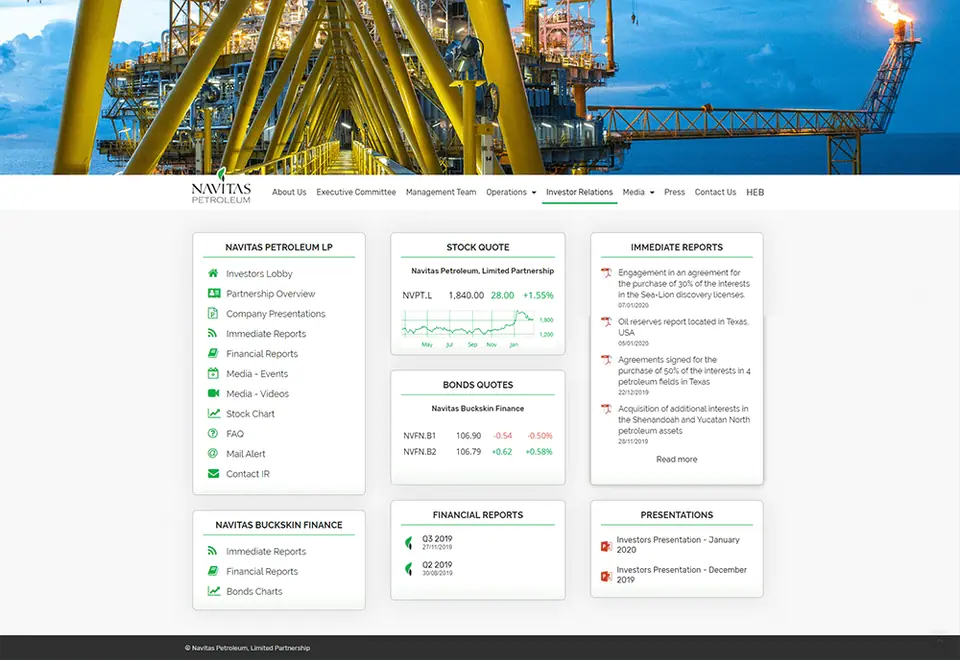Viewport: 960px width, 660px height.
Task: Open Company Presentations link
Action: [276, 313]
